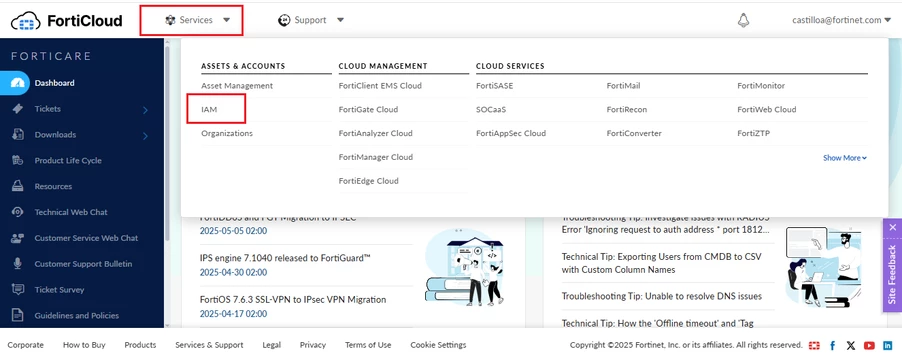The width and height of the screenshot is (902, 364).
Task: Open Product Life Cycle page
Action: (x=68, y=160)
